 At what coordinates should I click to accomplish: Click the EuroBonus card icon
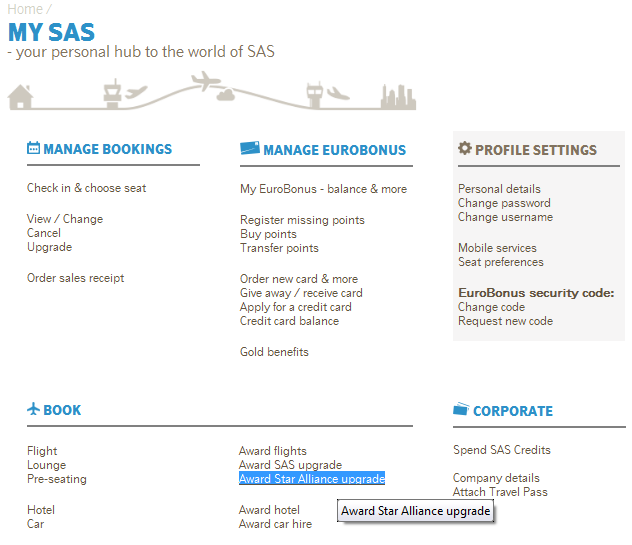click(250, 148)
